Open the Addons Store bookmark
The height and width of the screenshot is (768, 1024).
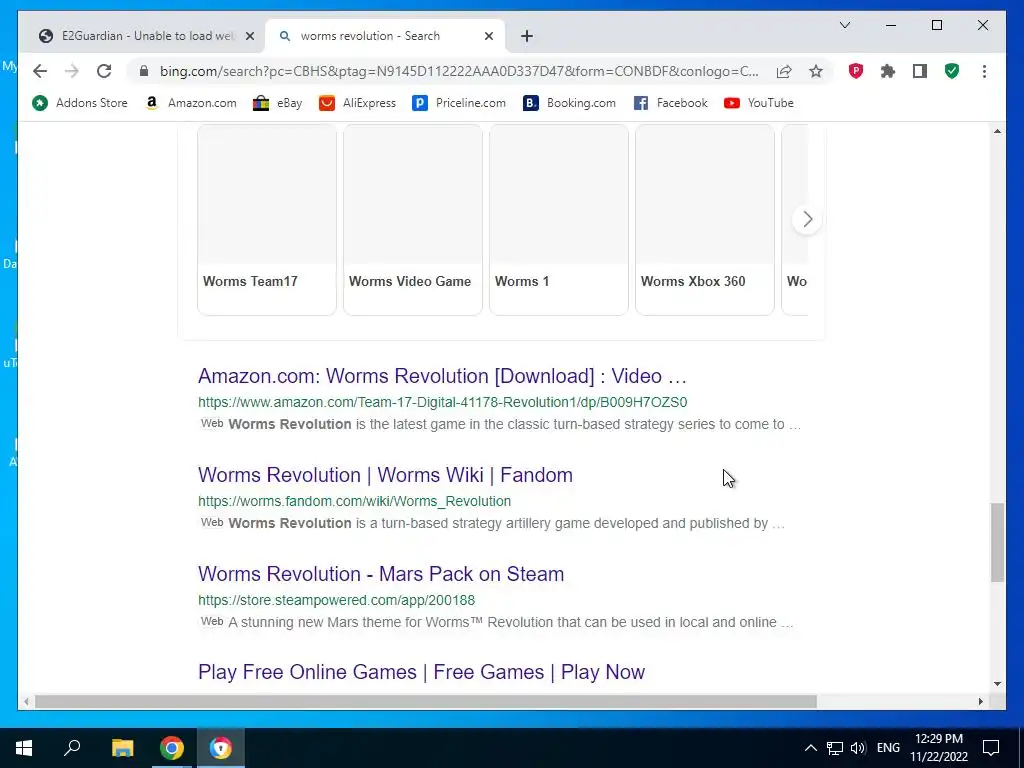point(80,103)
